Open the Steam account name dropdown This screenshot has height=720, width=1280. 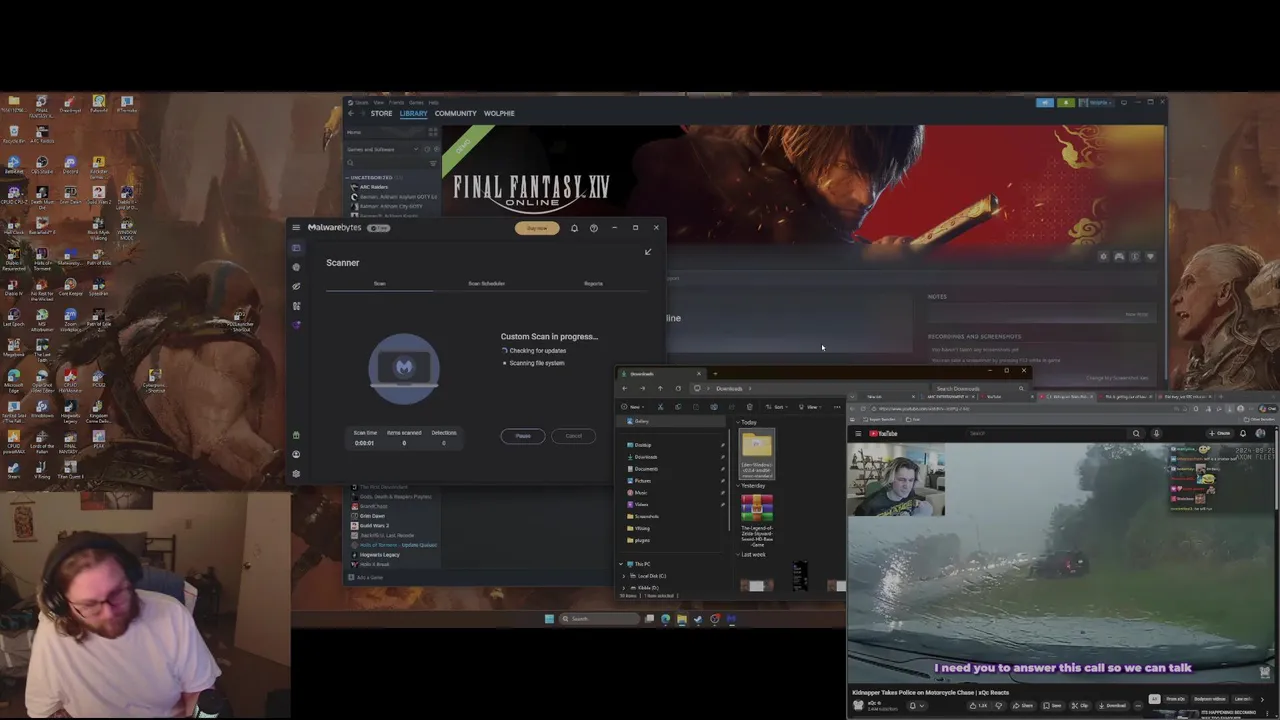tap(1098, 102)
